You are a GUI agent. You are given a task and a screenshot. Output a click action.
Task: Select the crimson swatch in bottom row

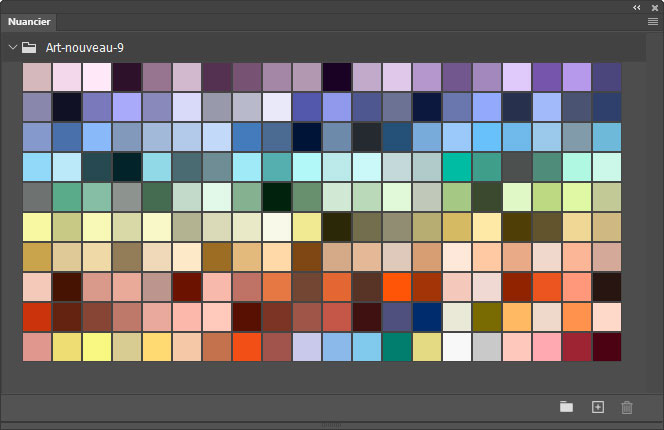(x=577, y=347)
